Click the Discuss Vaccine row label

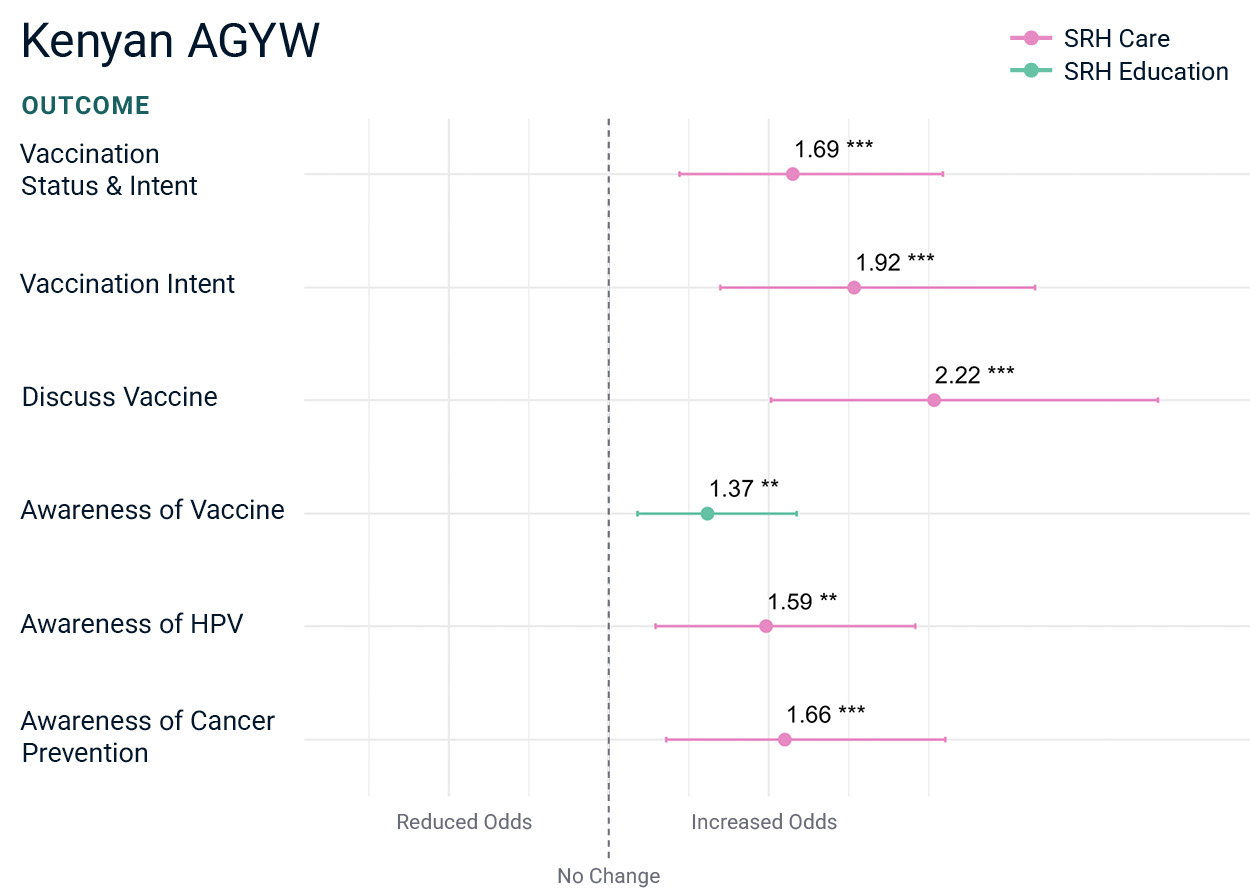(x=120, y=397)
